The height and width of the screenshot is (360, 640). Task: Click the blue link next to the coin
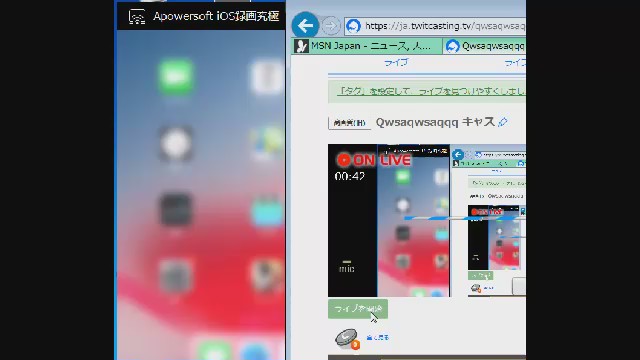click(x=378, y=338)
